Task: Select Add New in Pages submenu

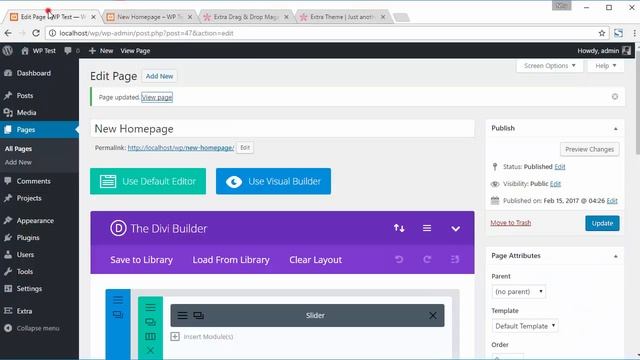Action: (x=18, y=162)
